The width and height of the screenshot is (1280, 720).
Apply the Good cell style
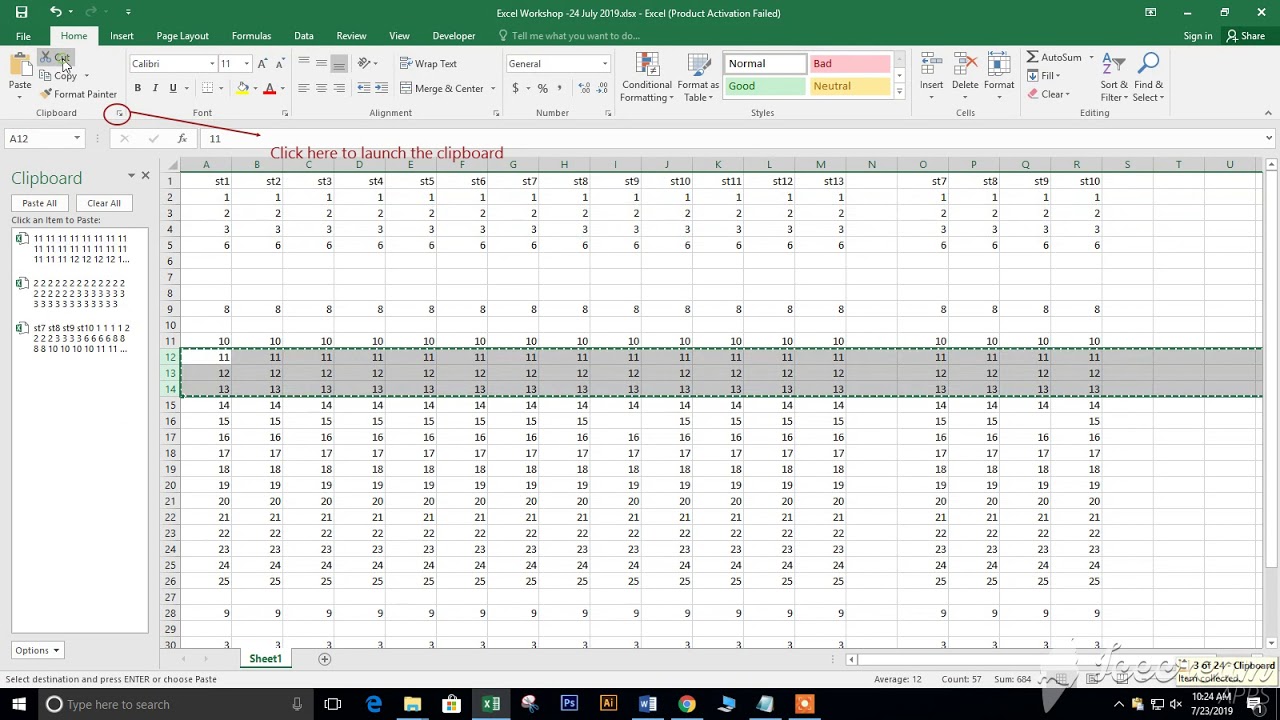click(764, 86)
